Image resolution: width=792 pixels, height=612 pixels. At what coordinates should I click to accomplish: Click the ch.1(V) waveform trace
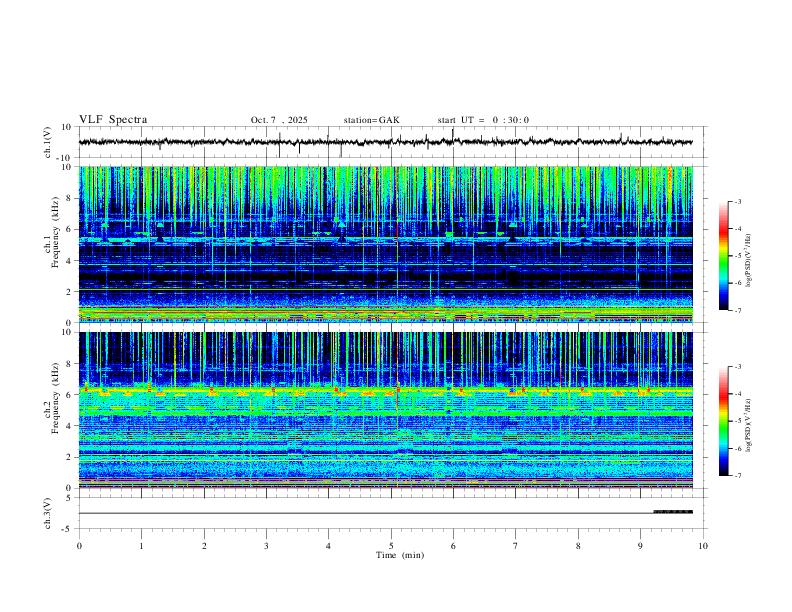click(x=386, y=142)
